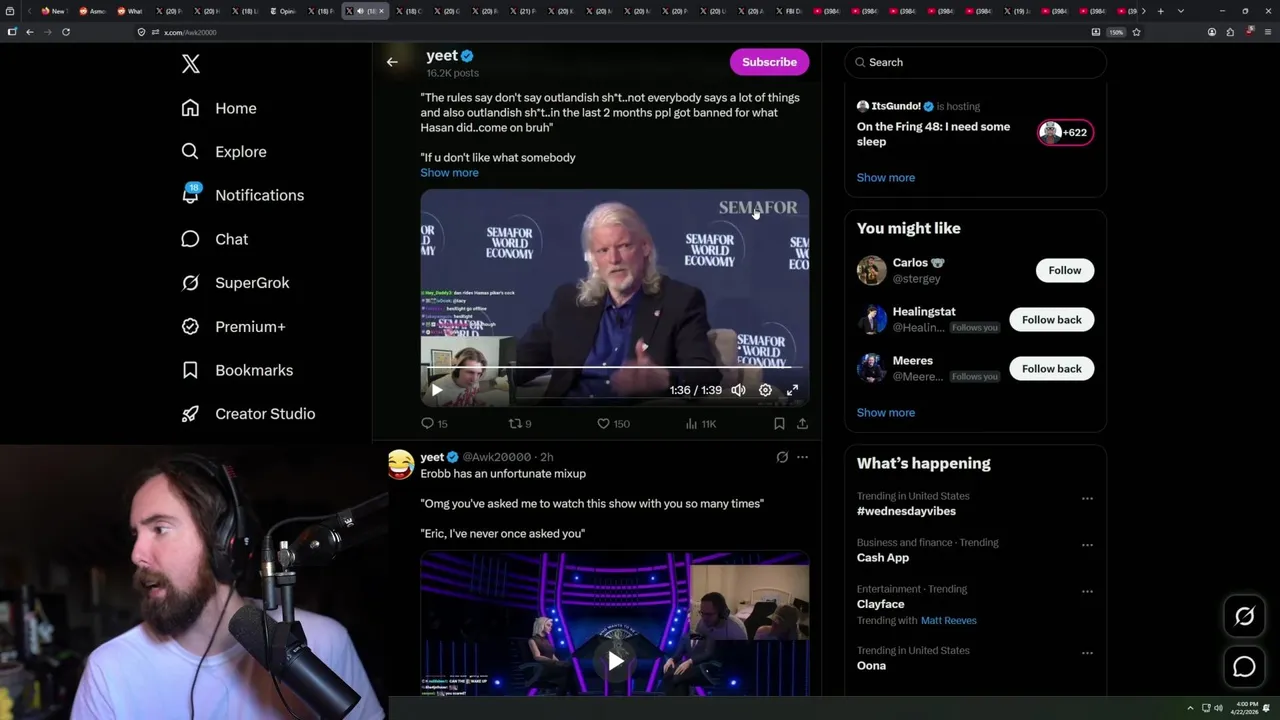Image resolution: width=1280 pixels, height=720 pixels.
Task: Open the video settings gear
Action: click(765, 390)
